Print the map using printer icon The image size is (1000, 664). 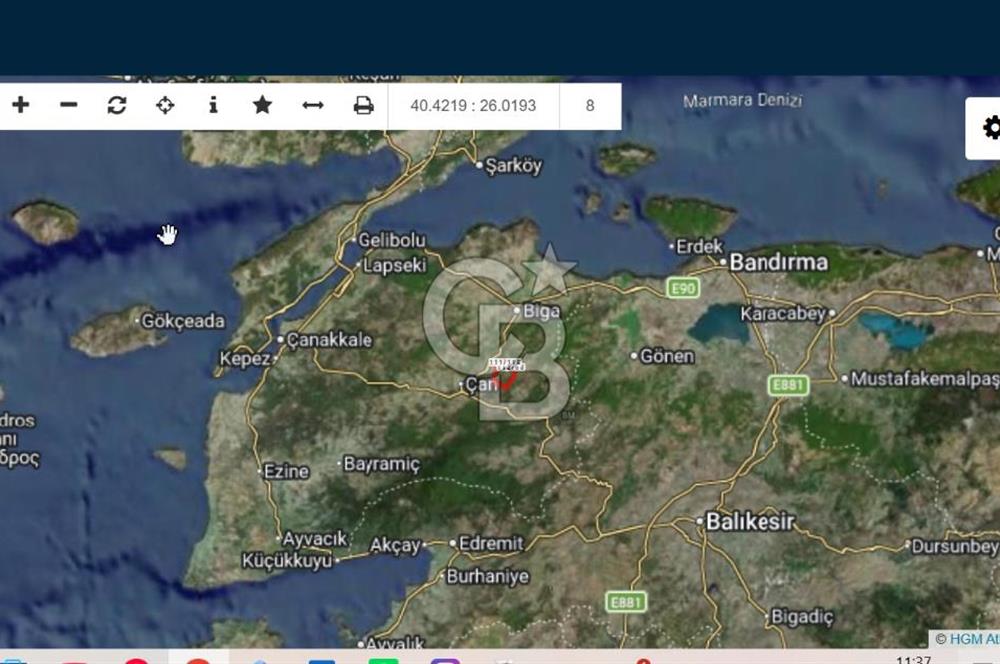364,105
